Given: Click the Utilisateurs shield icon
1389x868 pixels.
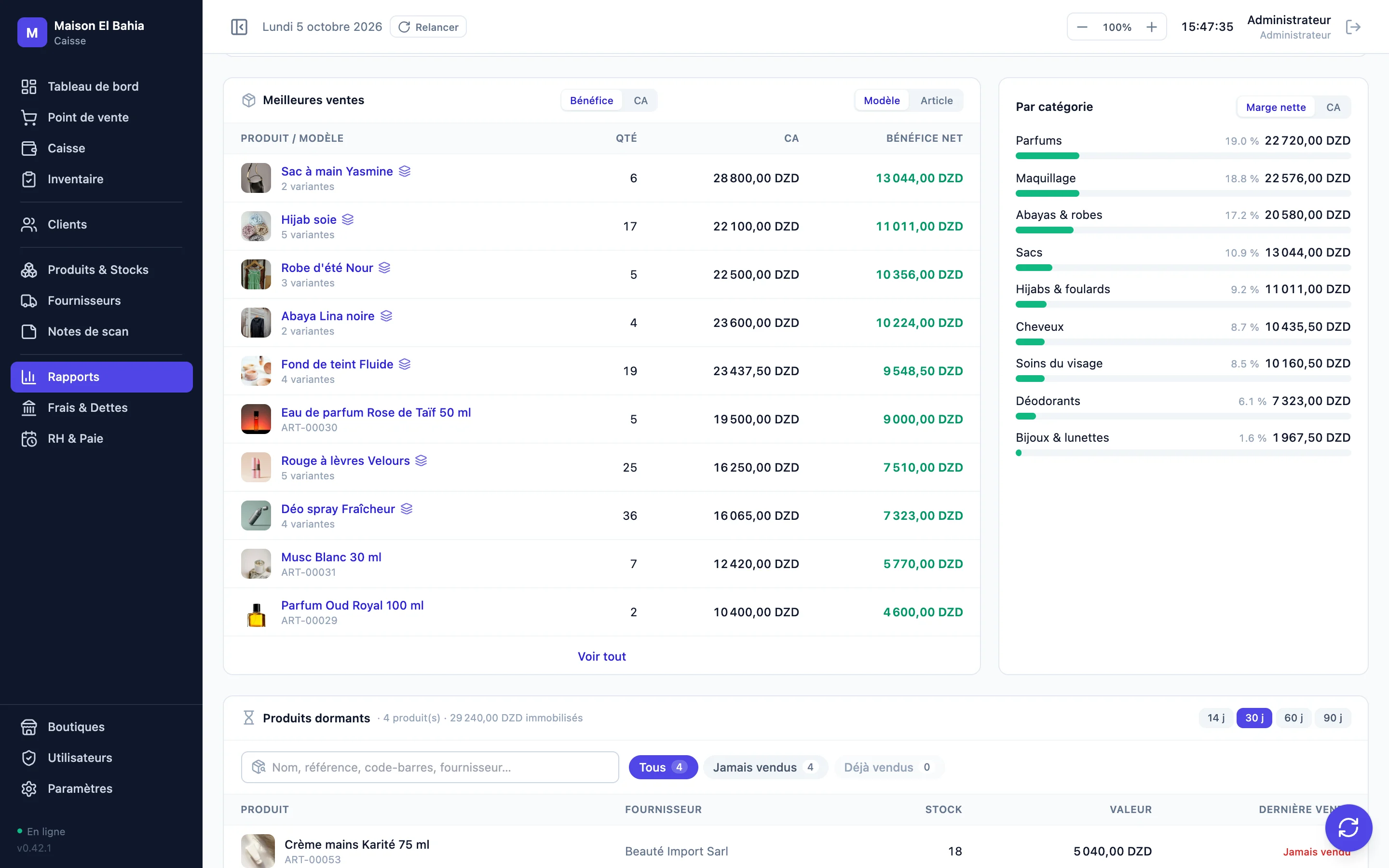Looking at the screenshot, I should click(x=29, y=758).
